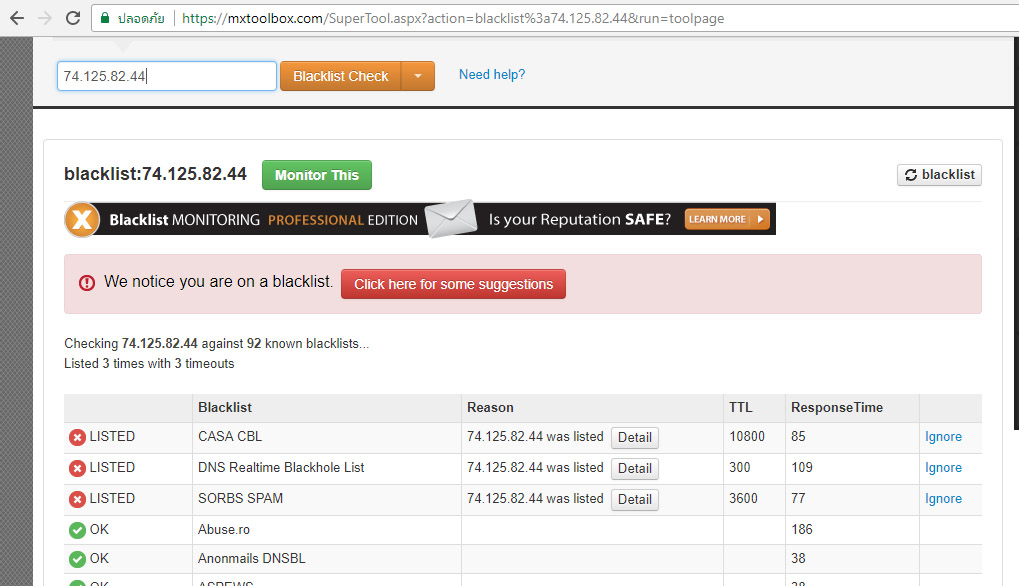Click the blacklist:74.125.82.44 heading
This screenshot has height=586, width=1019.
pyautogui.click(x=155, y=174)
